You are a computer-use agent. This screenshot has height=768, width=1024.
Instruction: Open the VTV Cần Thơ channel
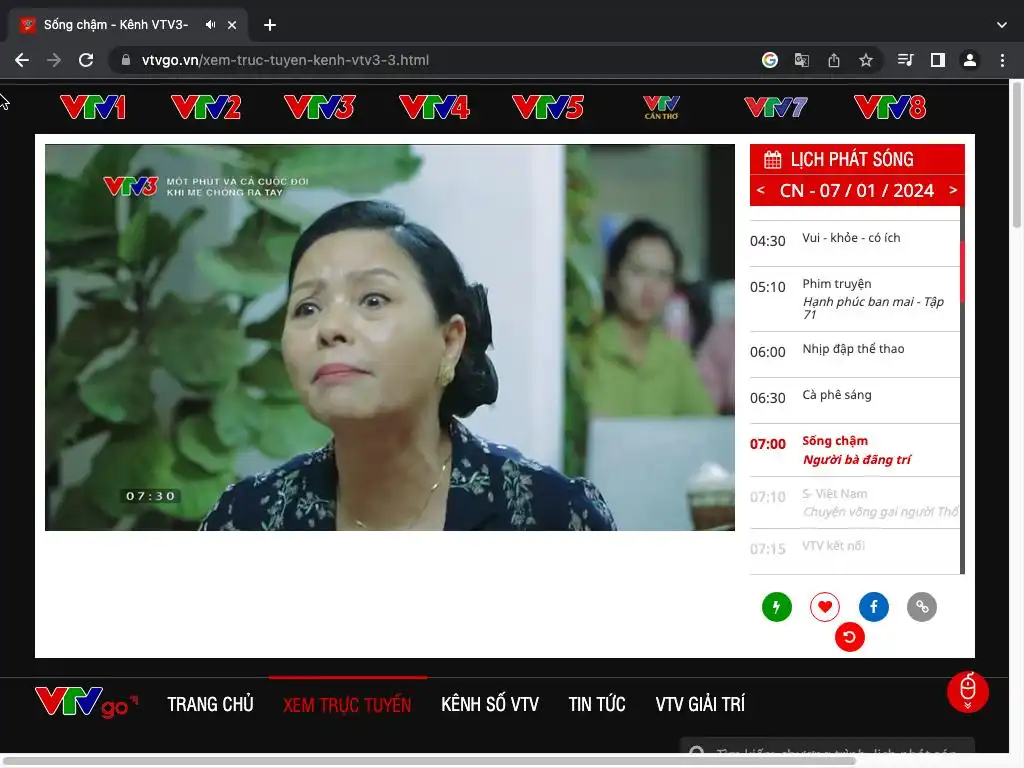661,108
